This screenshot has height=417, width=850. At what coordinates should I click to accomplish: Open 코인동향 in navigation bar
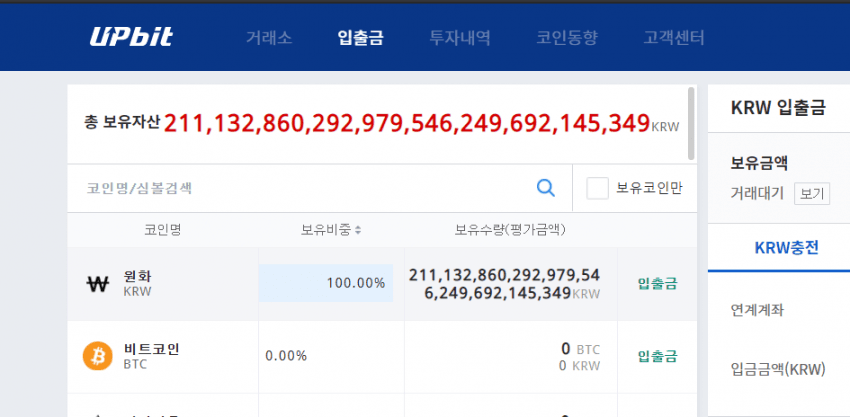567,38
